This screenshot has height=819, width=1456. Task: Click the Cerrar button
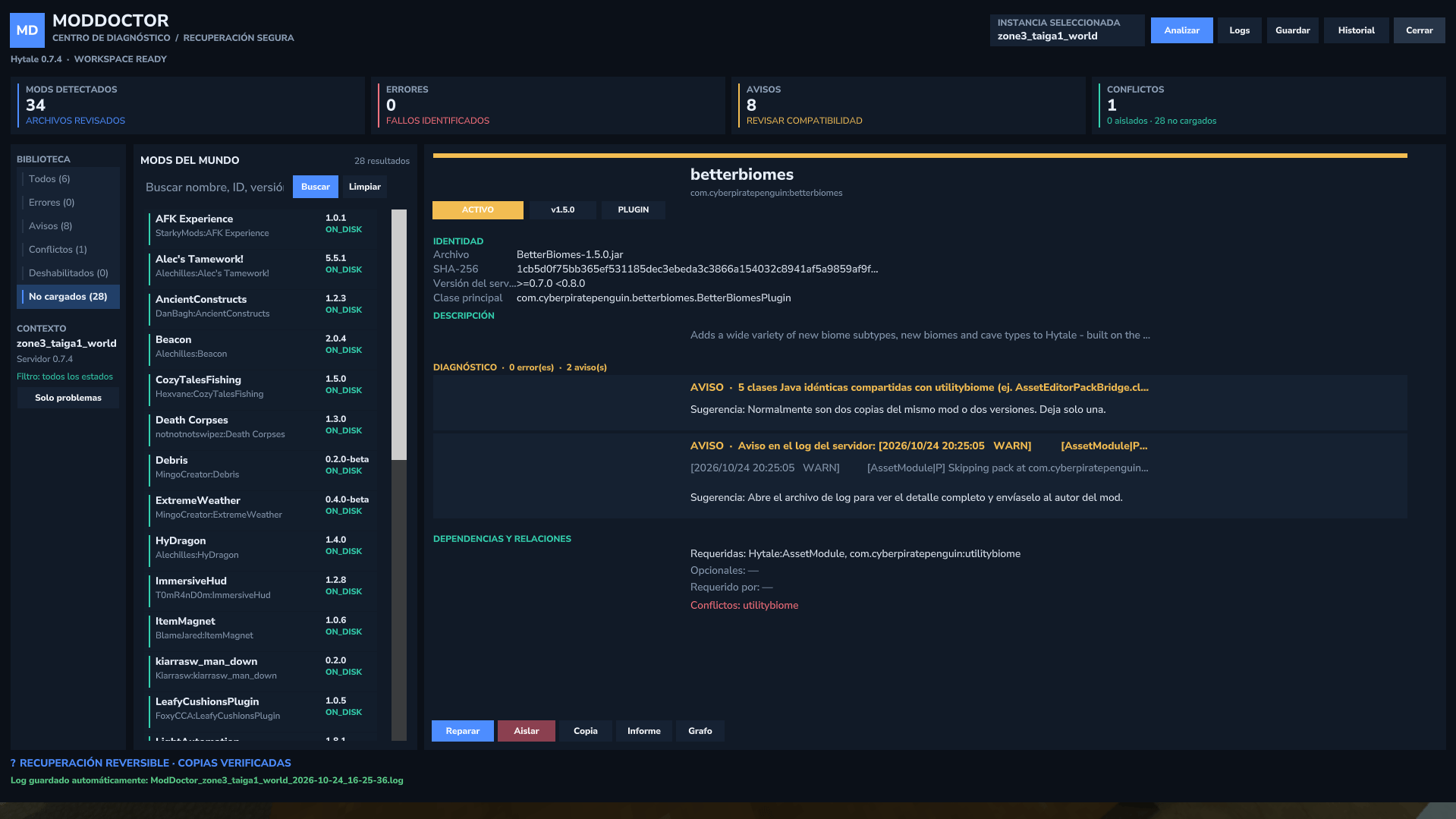click(1419, 30)
